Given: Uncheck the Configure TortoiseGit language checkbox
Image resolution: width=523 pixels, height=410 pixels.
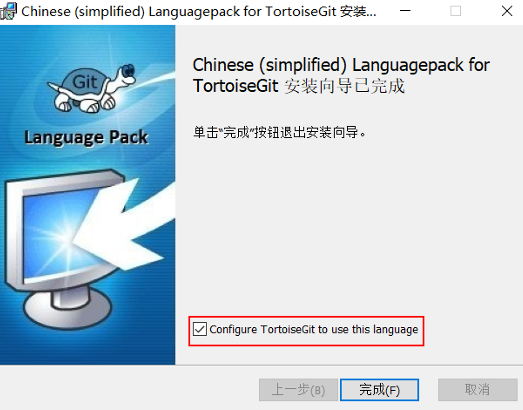Looking at the screenshot, I should pyautogui.click(x=200, y=329).
